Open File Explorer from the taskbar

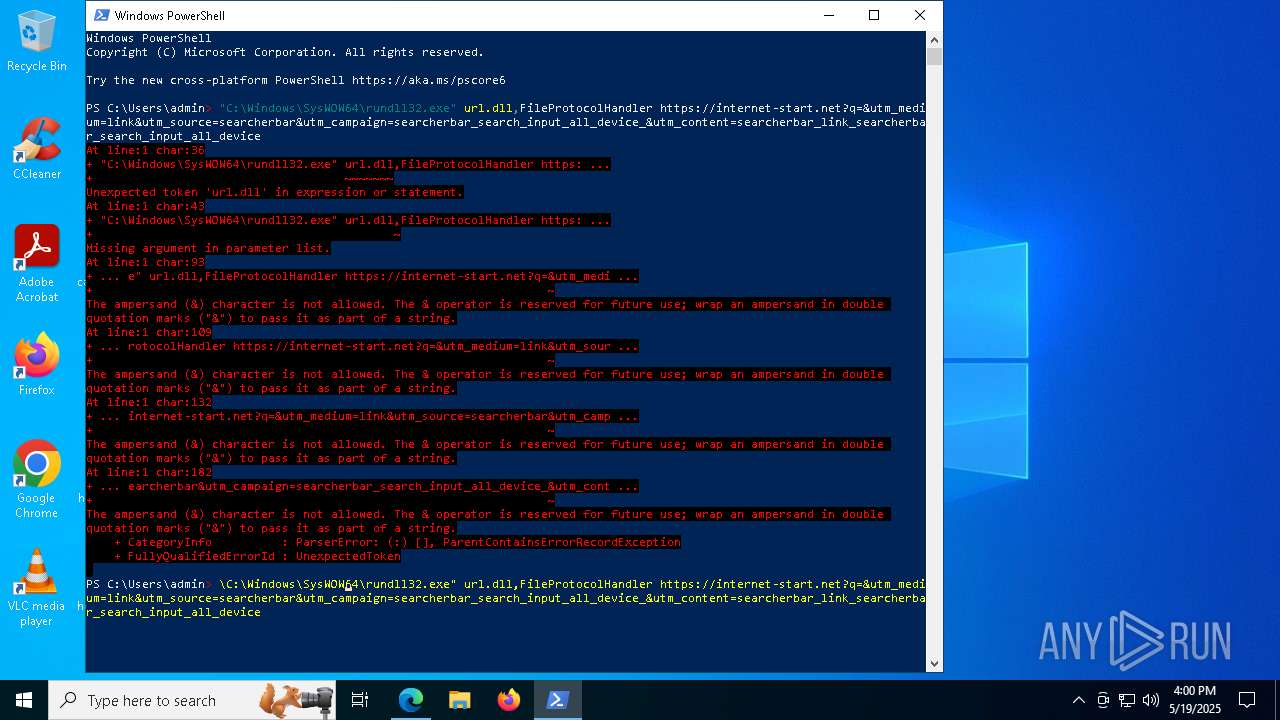[460, 700]
